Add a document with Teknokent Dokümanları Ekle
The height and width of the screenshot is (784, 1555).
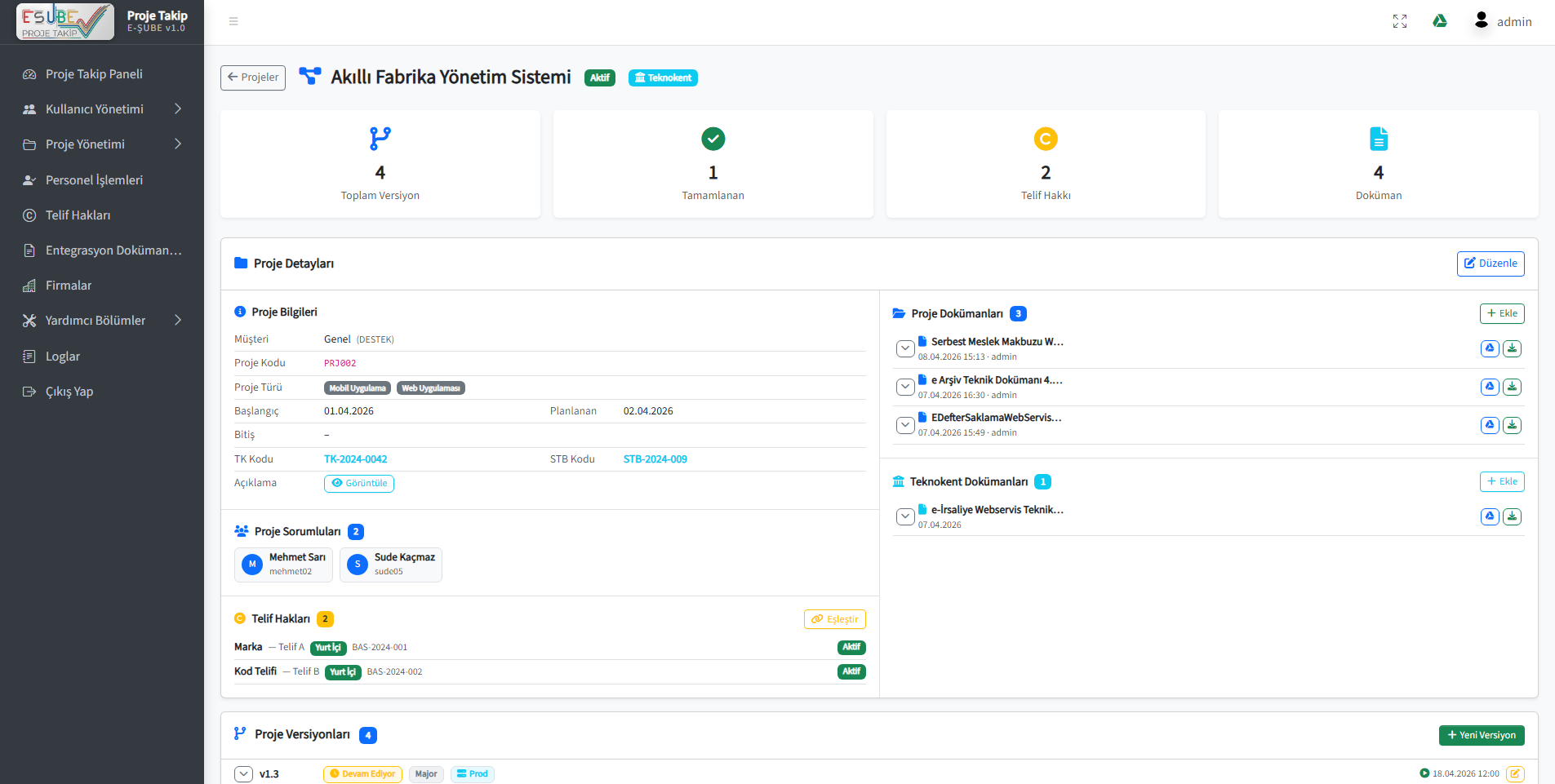(x=1502, y=481)
